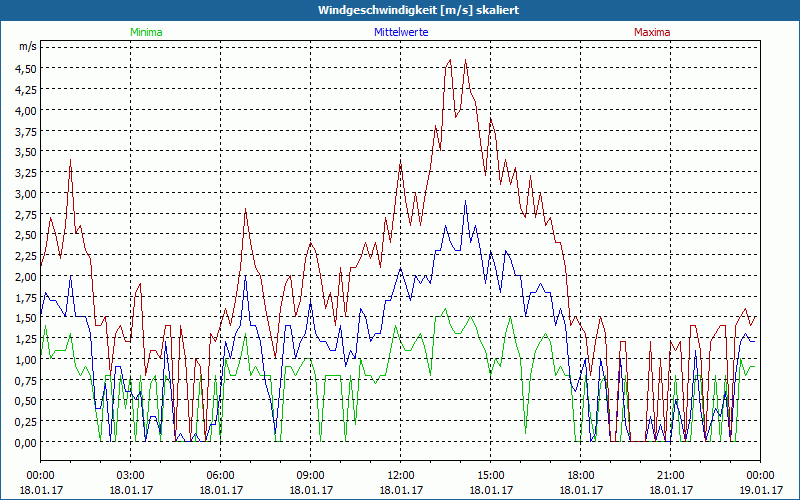Click the 0,50 y-axis value
This screenshot has height=500, width=800.
pyautogui.click(x=28, y=402)
